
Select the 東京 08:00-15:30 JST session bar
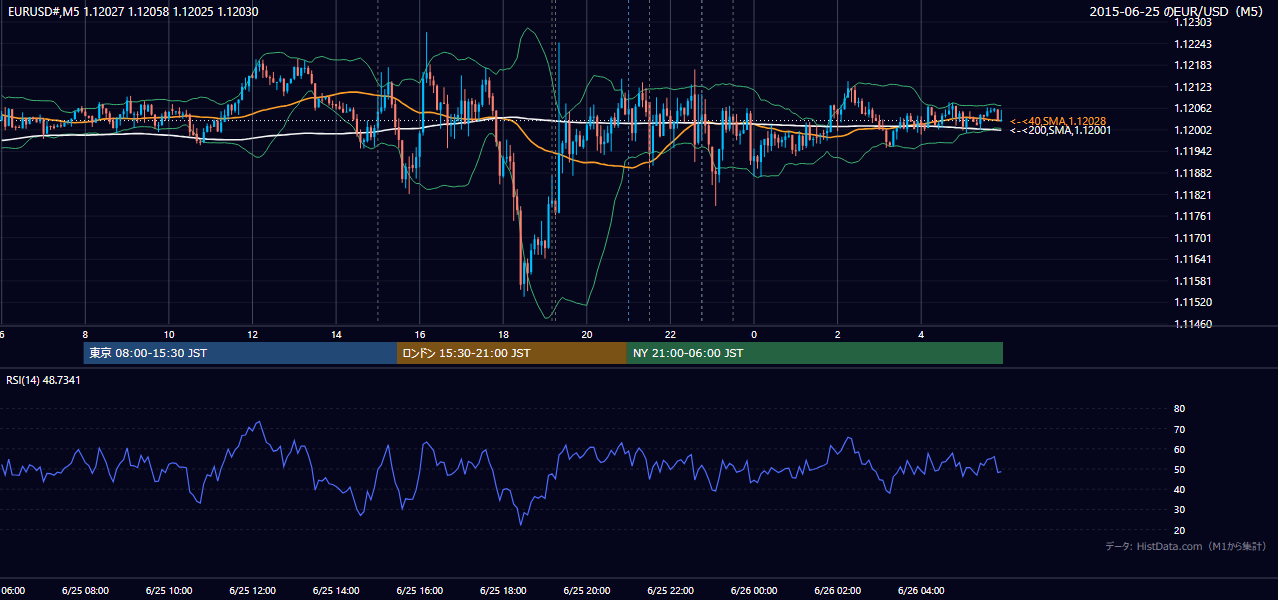coord(240,353)
